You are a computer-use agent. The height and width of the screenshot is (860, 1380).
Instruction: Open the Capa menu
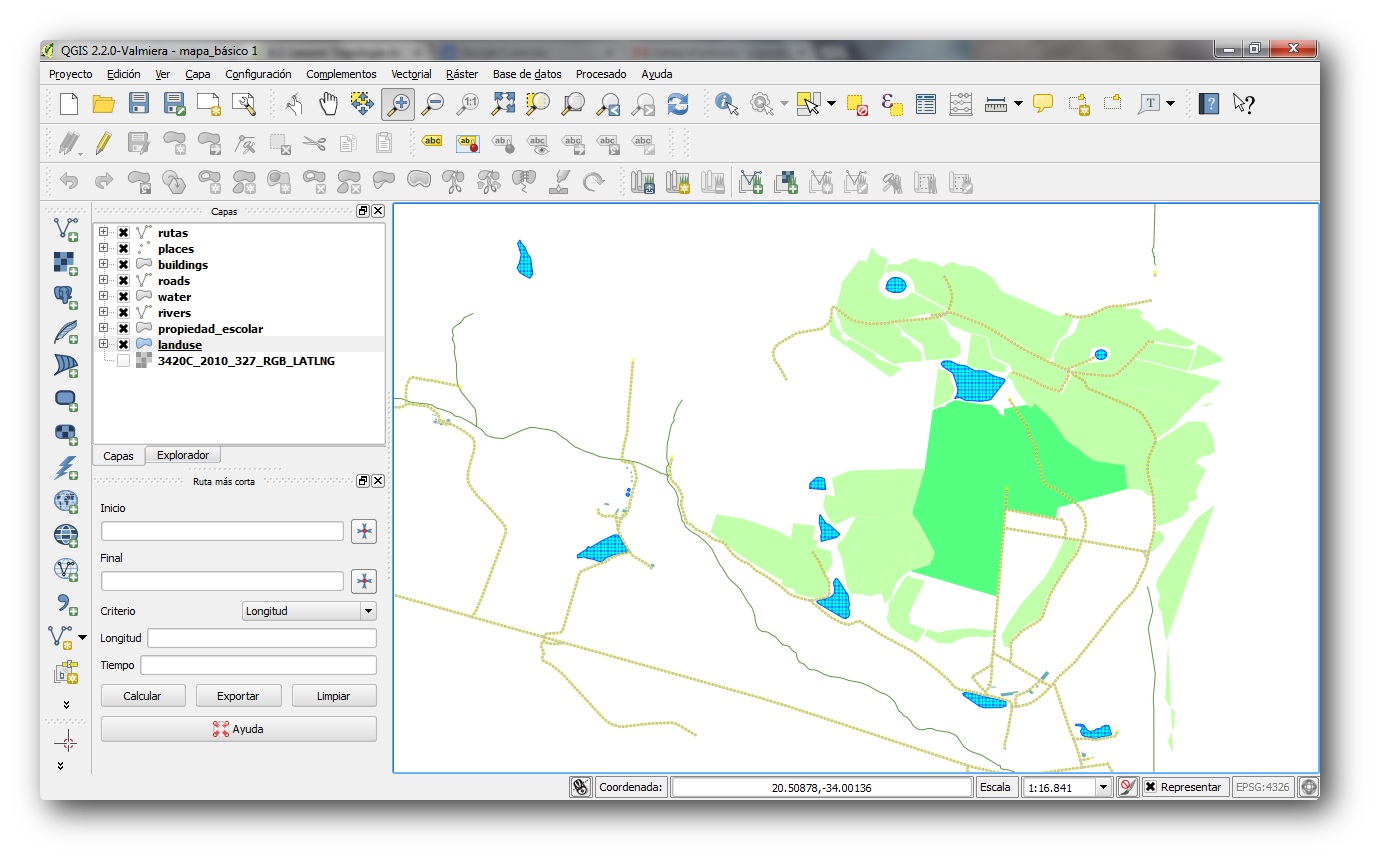click(x=198, y=74)
